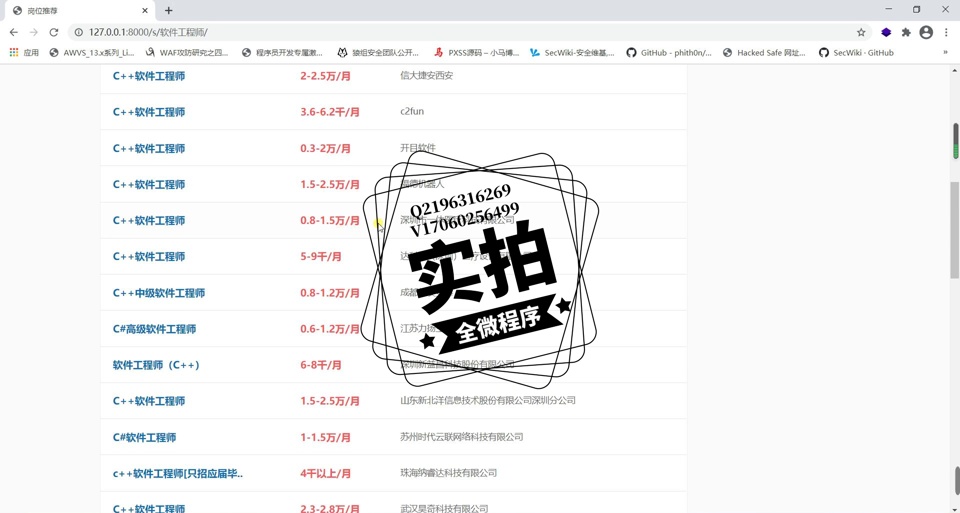Open a new tab with the plus button
Viewport: 960px width, 513px height.
[168, 10]
